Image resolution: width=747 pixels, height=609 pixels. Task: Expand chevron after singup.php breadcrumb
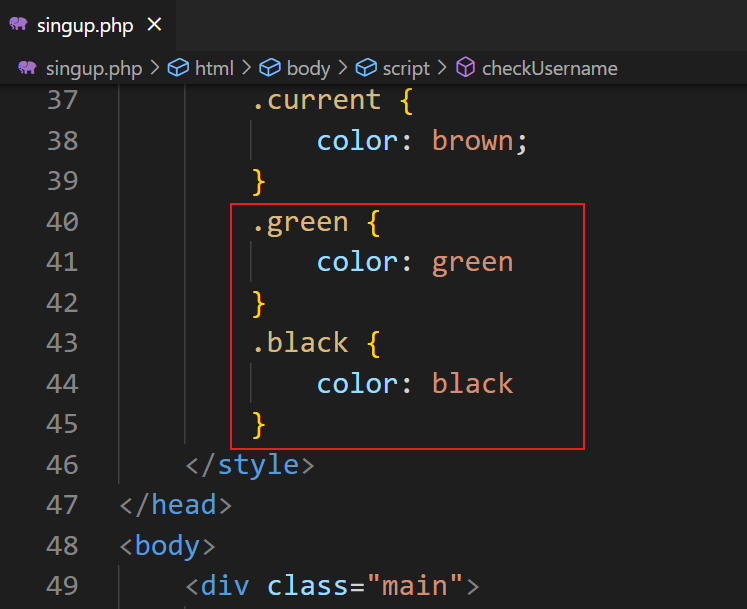pos(154,68)
